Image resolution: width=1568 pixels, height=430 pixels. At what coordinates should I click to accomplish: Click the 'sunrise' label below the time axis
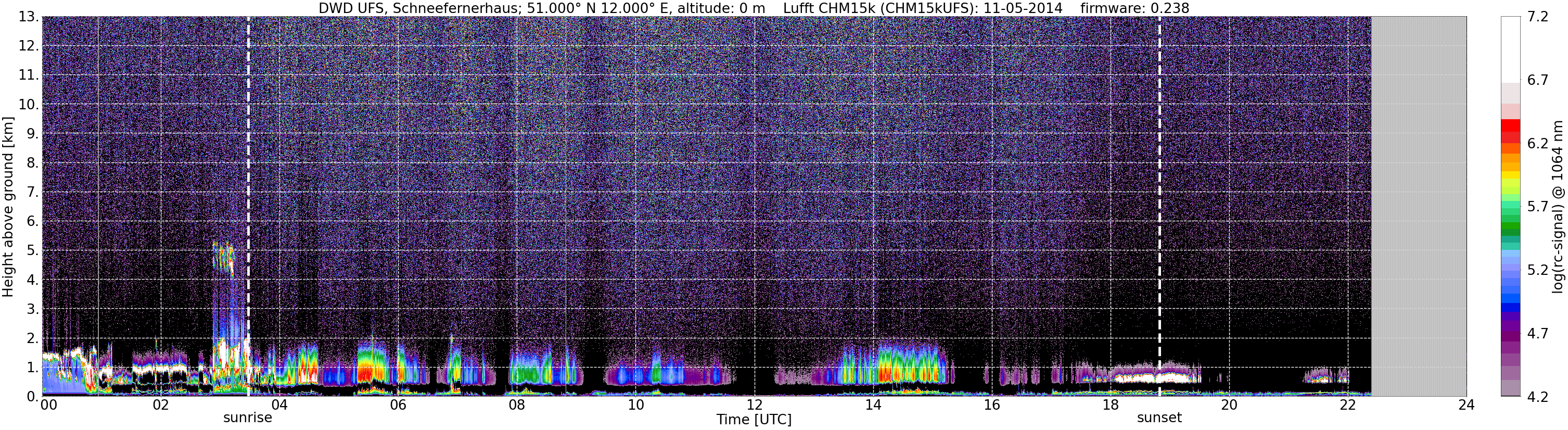tap(247, 418)
